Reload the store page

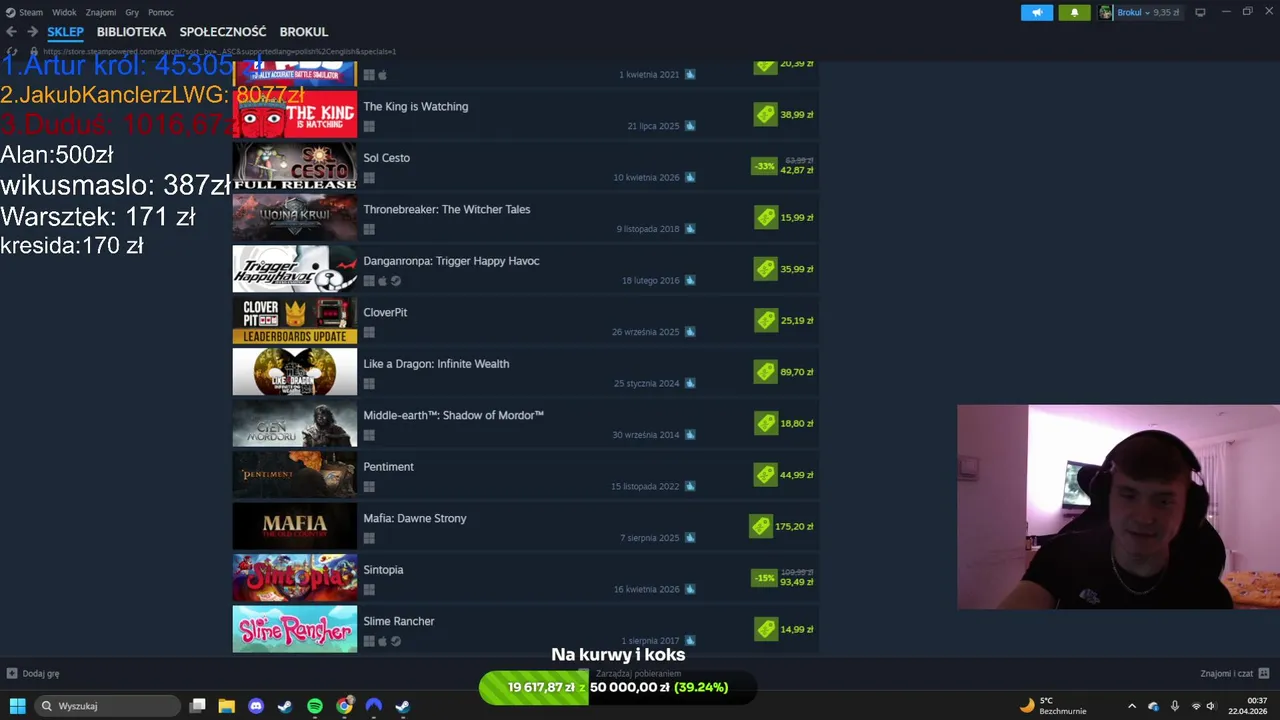pyautogui.click(x=12, y=51)
